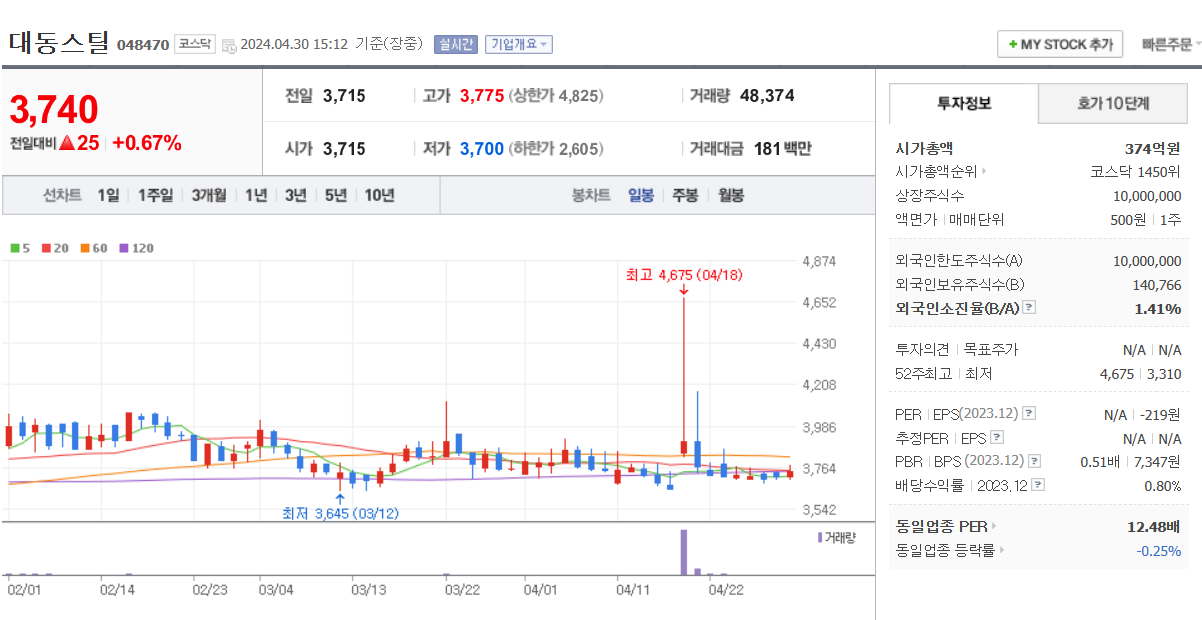Screen dimensions: 1202x620
Task: Click the 코스닥 market badge
Action: click(x=195, y=44)
